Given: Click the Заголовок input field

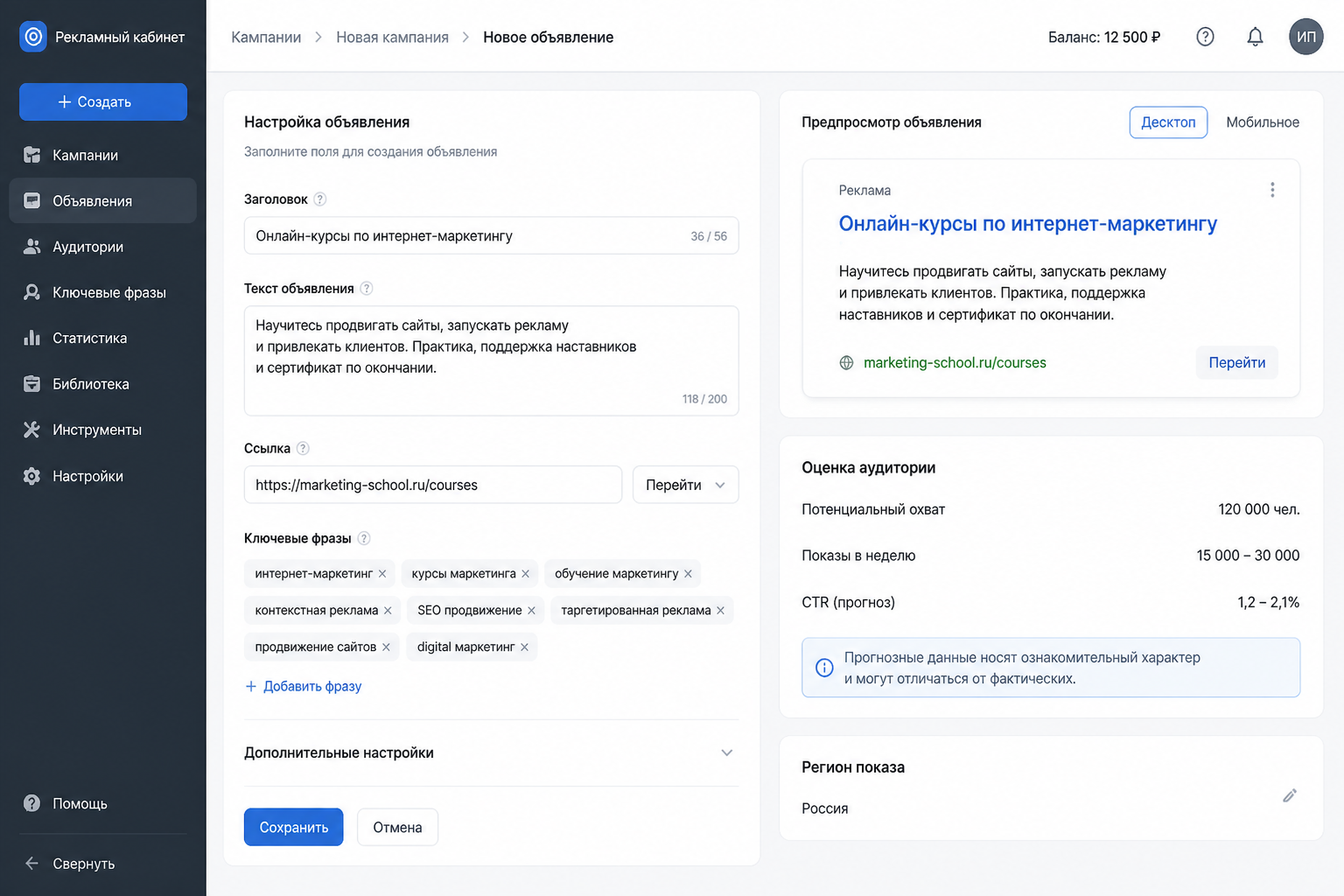Looking at the screenshot, I should pyautogui.click(x=491, y=235).
